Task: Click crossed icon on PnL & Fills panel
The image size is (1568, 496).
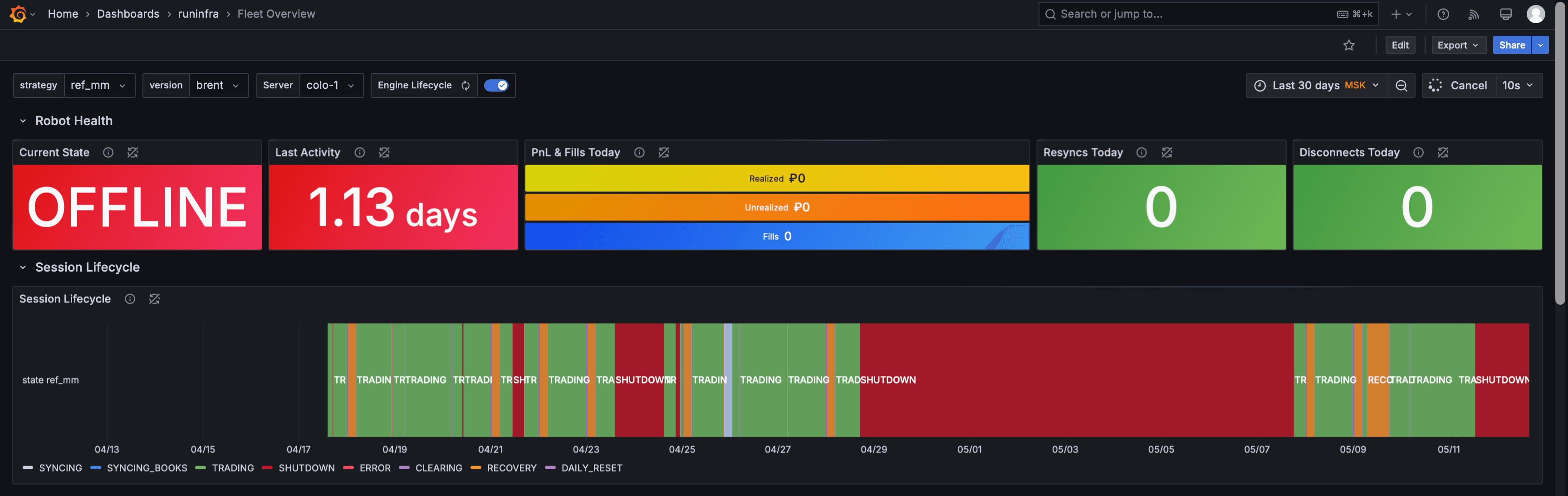Action: tap(664, 153)
